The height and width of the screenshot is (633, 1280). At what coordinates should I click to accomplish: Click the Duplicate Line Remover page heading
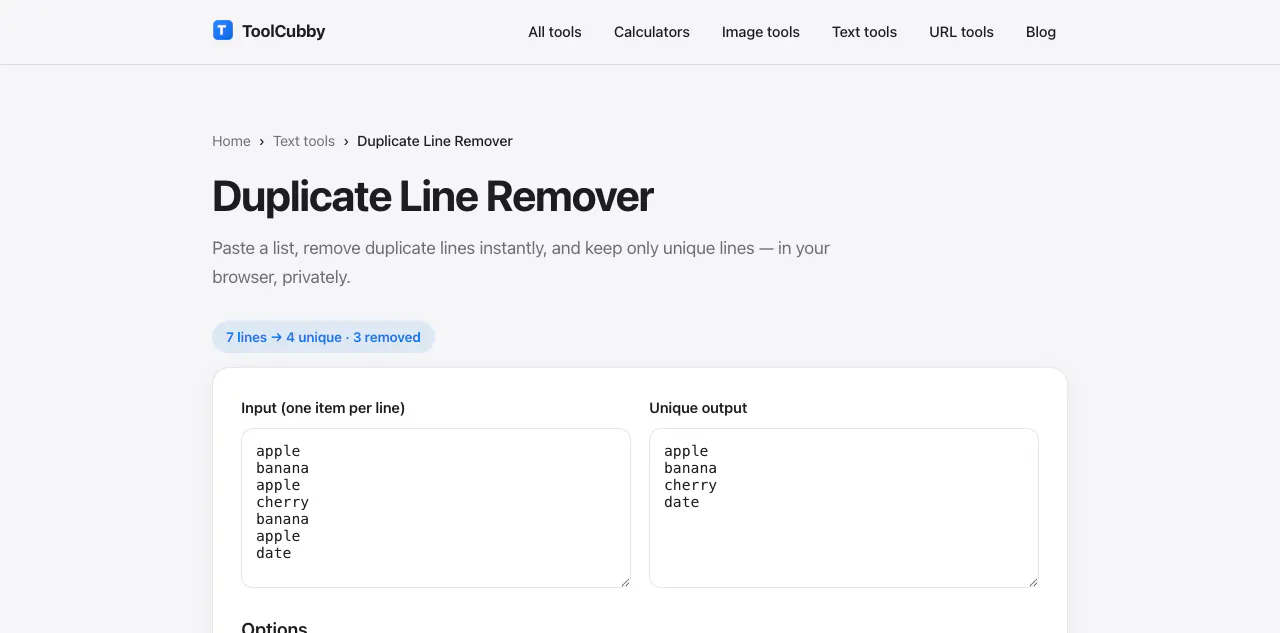click(433, 196)
